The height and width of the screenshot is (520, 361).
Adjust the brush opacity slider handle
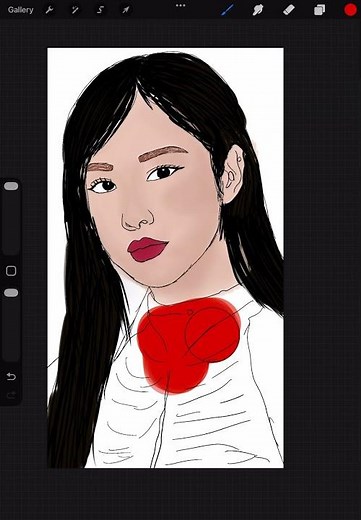click(11, 293)
